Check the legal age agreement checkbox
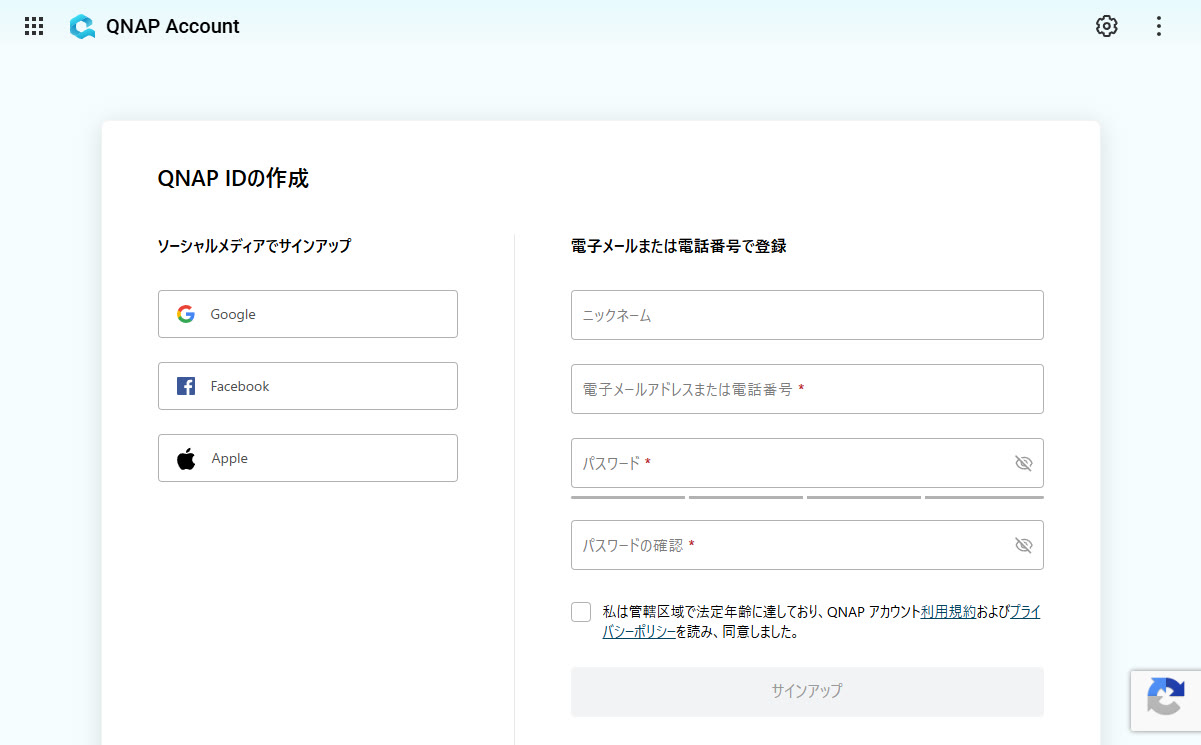The width and height of the screenshot is (1201, 745). click(x=581, y=612)
